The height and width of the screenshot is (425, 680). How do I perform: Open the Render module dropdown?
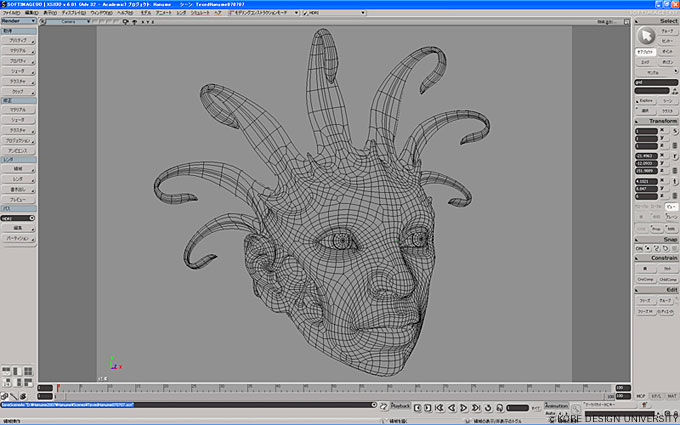click(x=19, y=21)
